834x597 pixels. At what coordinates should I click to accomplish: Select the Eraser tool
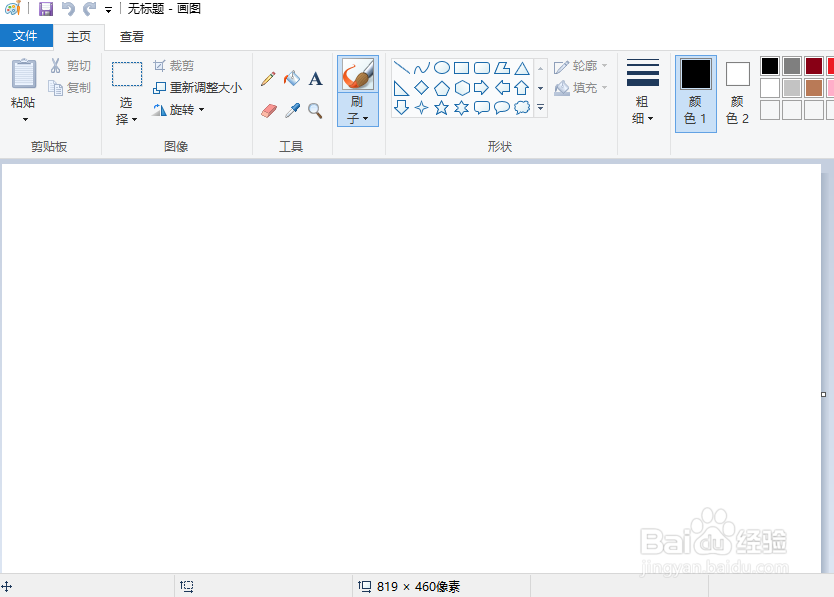point(268,110)
